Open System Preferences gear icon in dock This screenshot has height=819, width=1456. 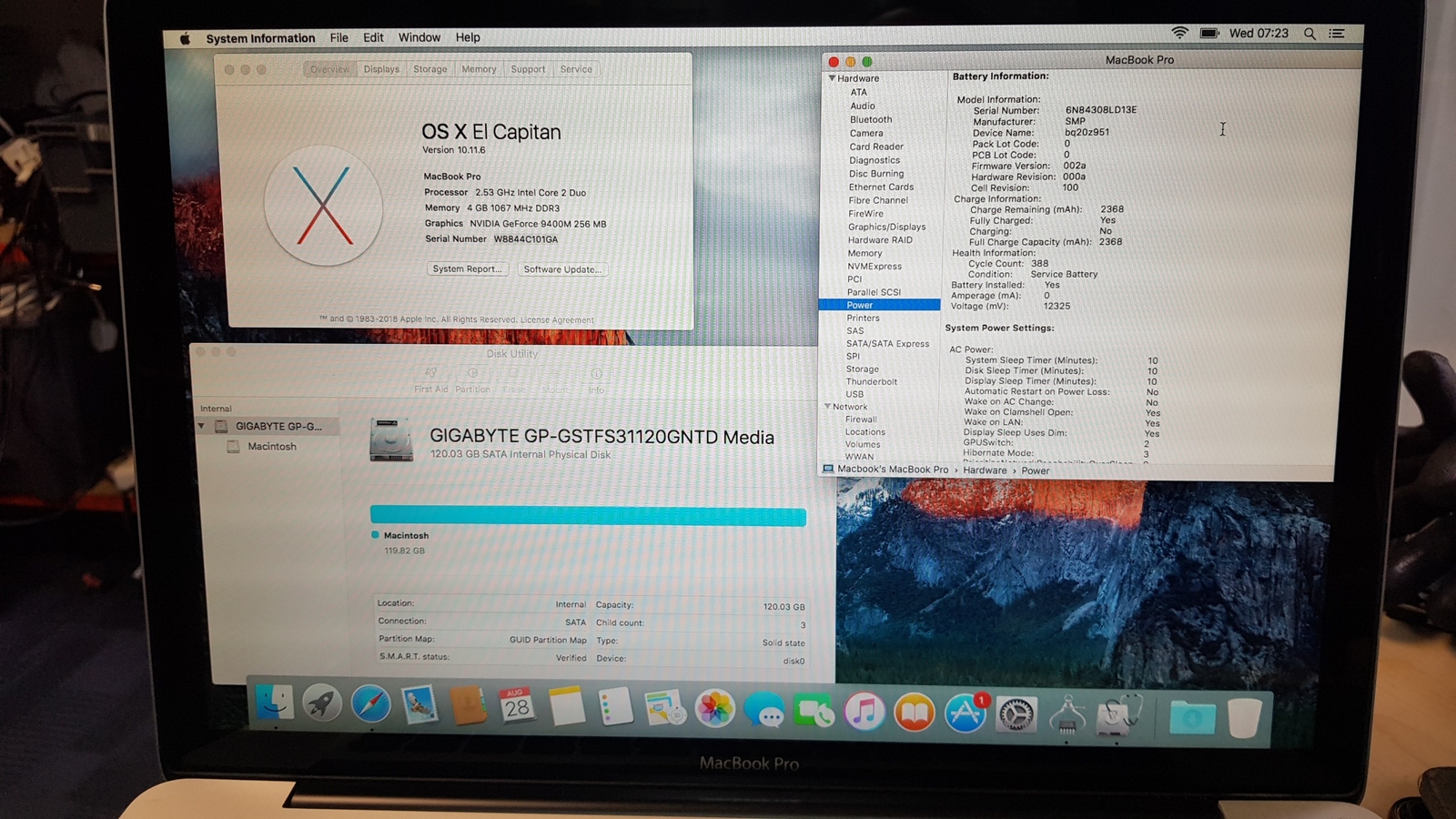[1016, 714]
